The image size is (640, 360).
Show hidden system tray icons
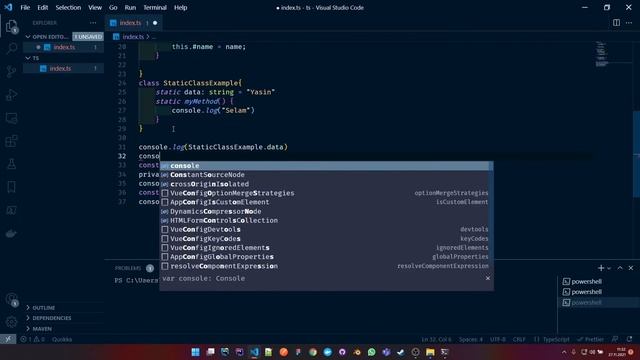click(x=564, y=352)
